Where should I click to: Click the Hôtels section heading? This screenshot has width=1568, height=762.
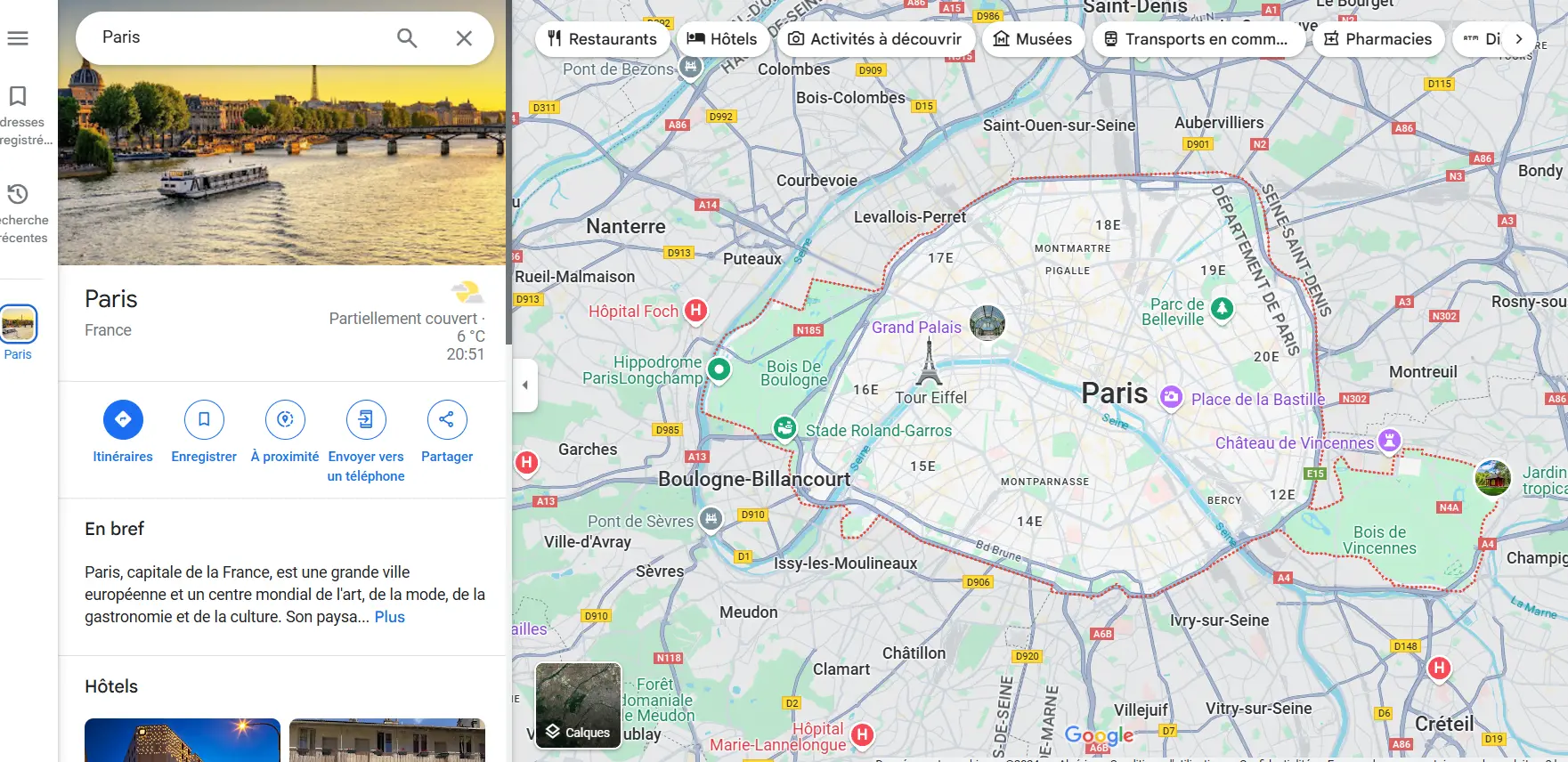click(111, 686)
